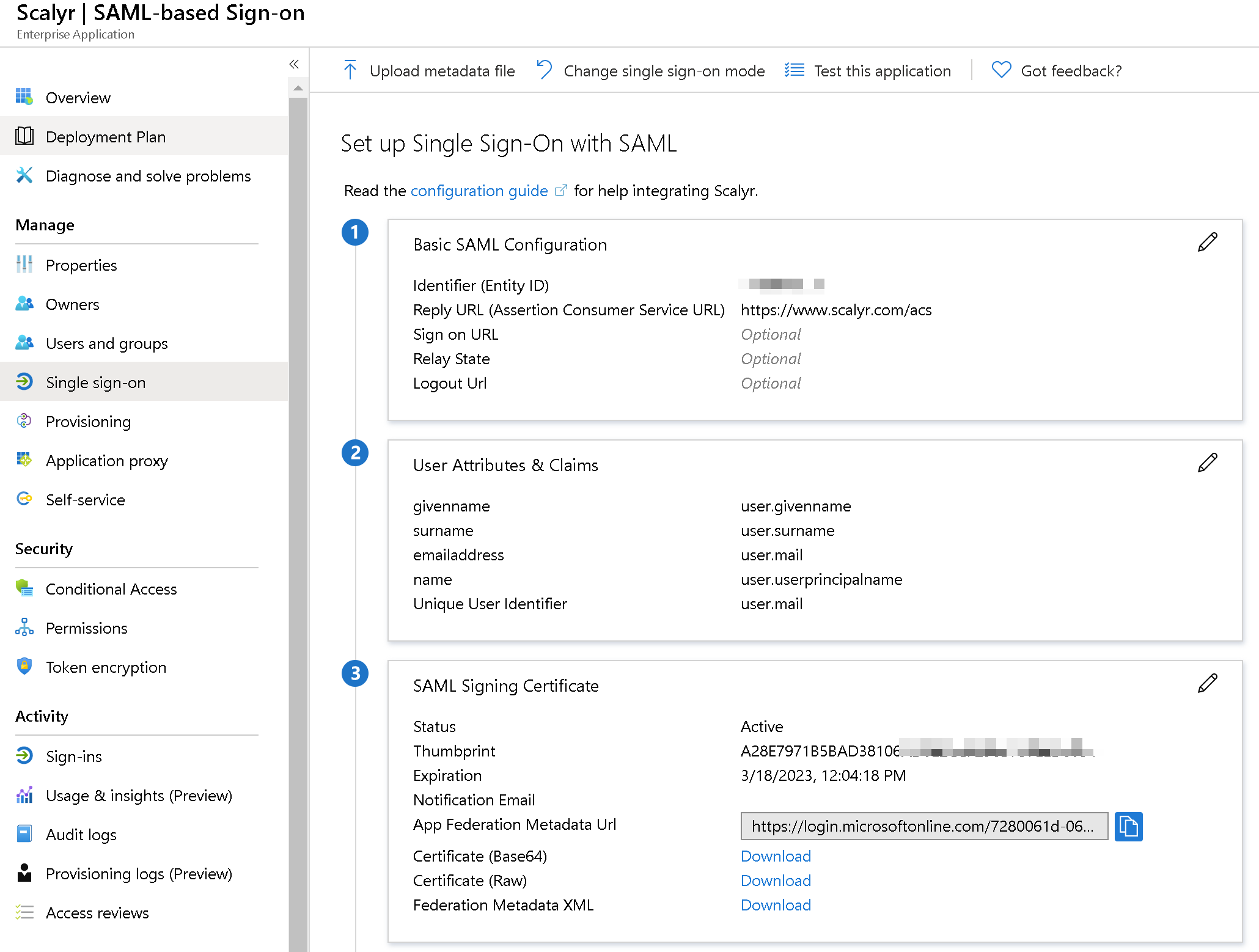This screenshot has height=952, width=1259.
Task: Edit User Attributes & Claims with pencil icon
Action: (x=1208, y=463)
